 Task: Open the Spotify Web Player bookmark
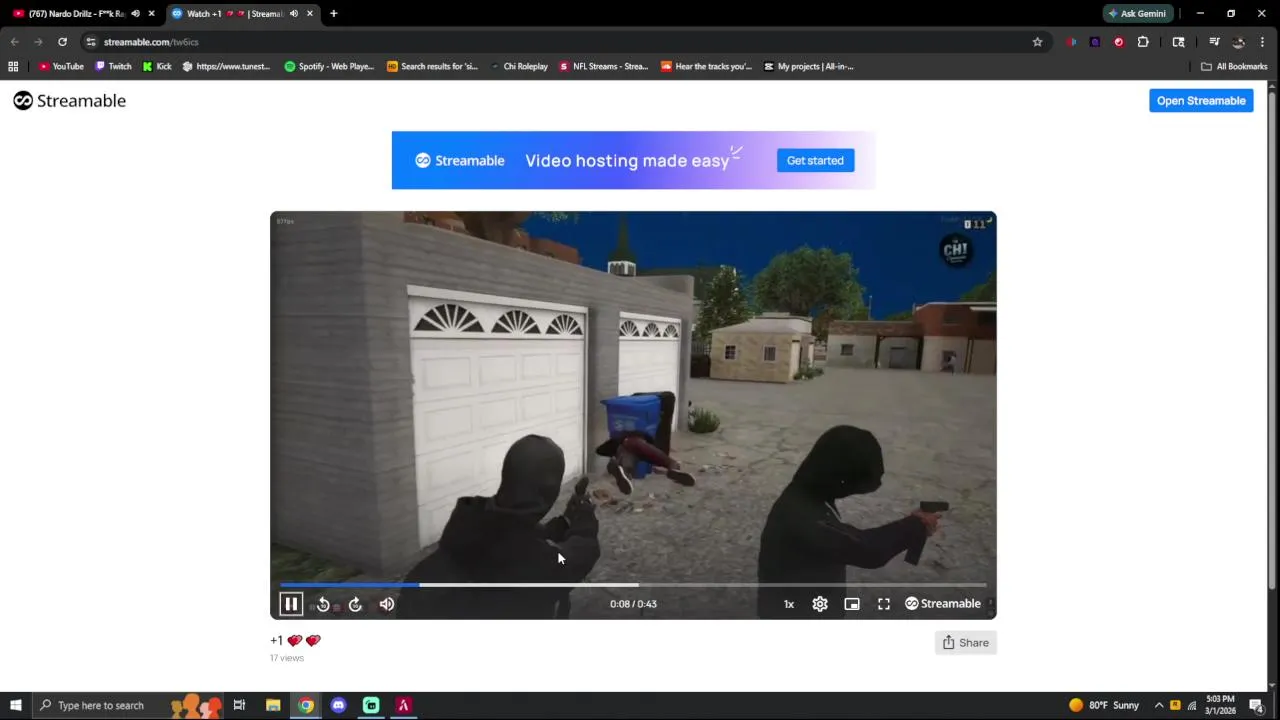point(329,66)
